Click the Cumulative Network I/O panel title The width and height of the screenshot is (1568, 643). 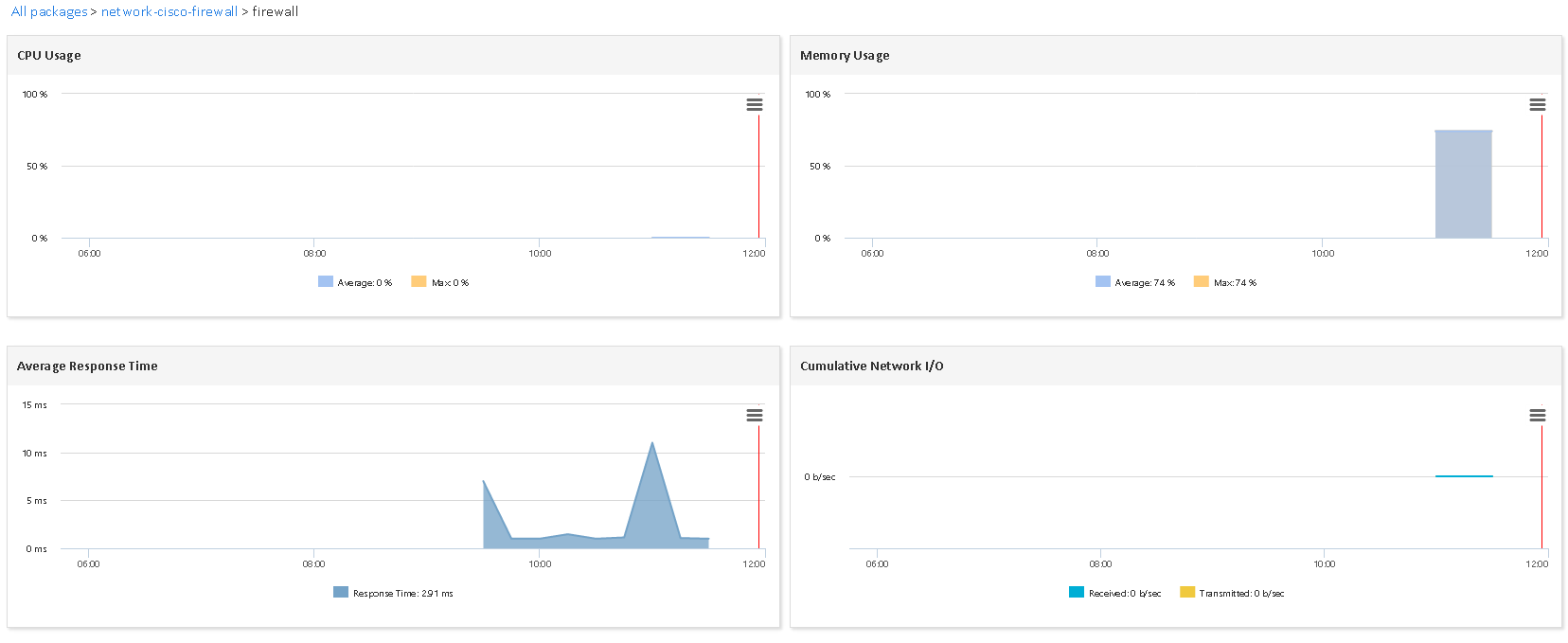point(871,366)
